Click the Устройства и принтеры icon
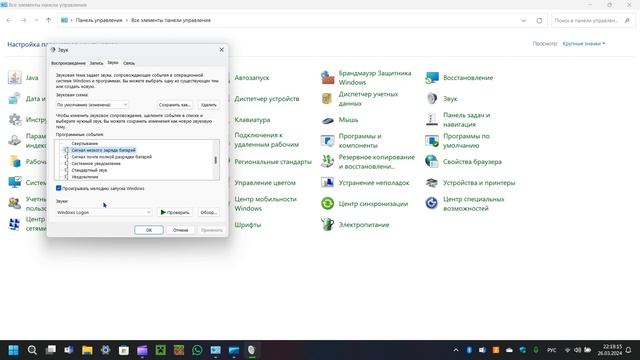 (x=432, y=182)
